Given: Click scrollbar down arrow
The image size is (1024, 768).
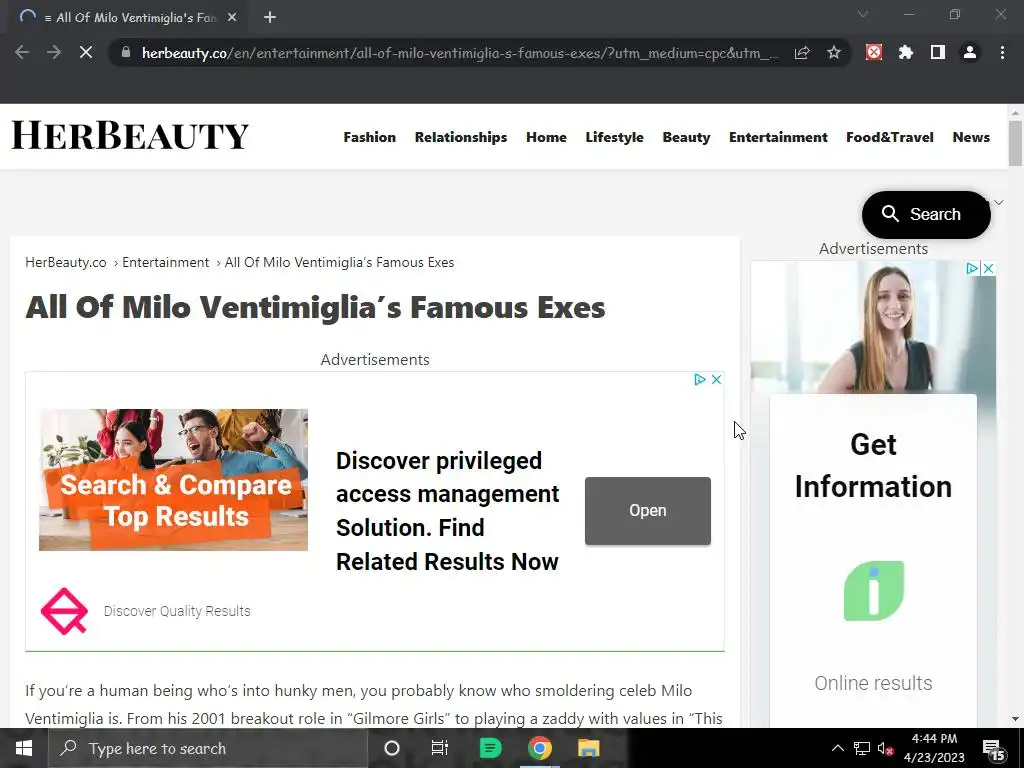Looking at the screenshot, I should 1015,719.
